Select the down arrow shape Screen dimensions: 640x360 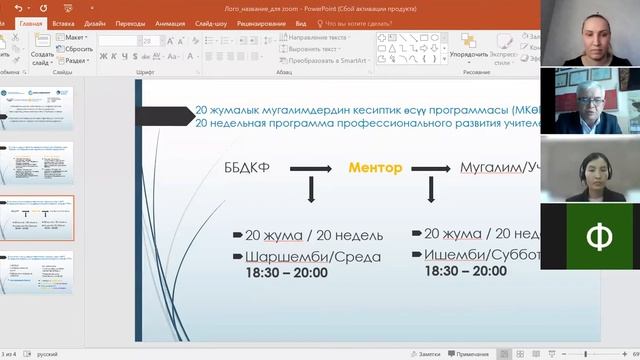point(435,48)
